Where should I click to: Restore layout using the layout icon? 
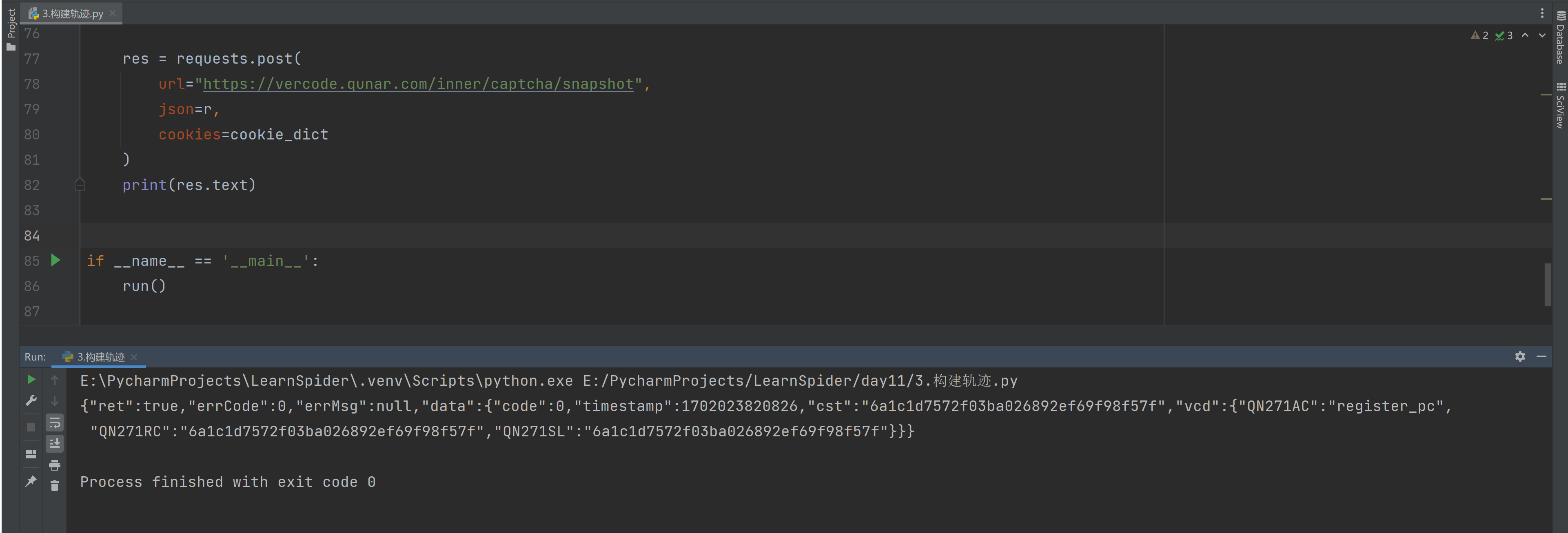pyautogui.click(x=31, y=454)
